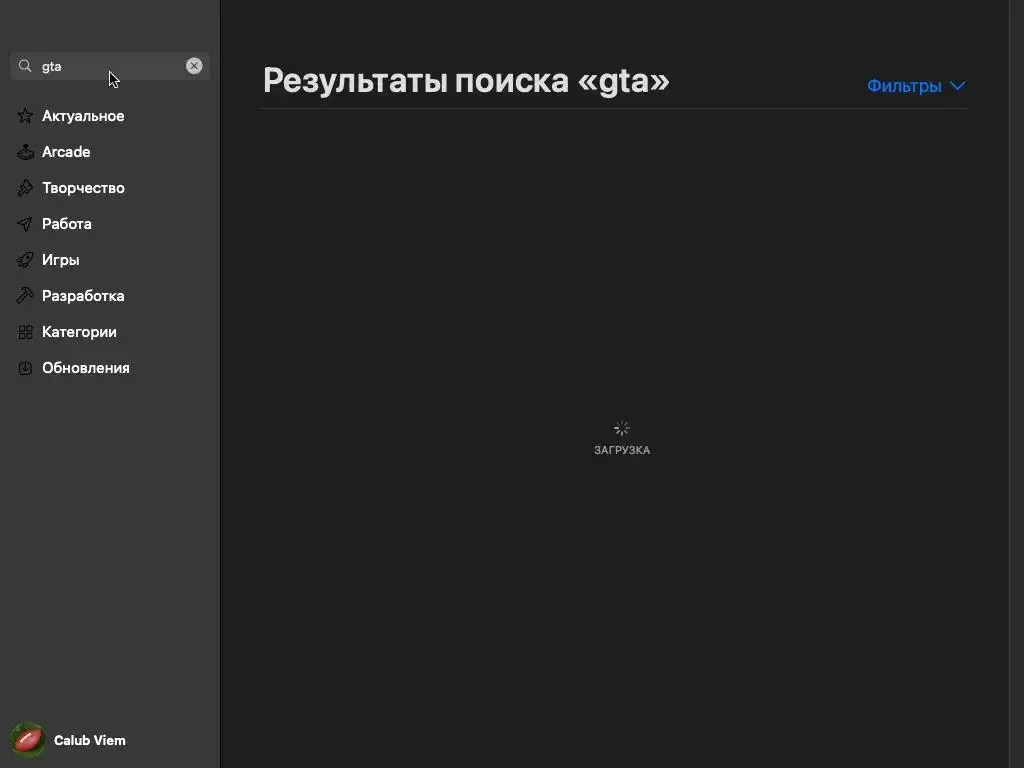Show Обновления page
The height and width of the screenshot is (768, 1024).
(86, 368)
